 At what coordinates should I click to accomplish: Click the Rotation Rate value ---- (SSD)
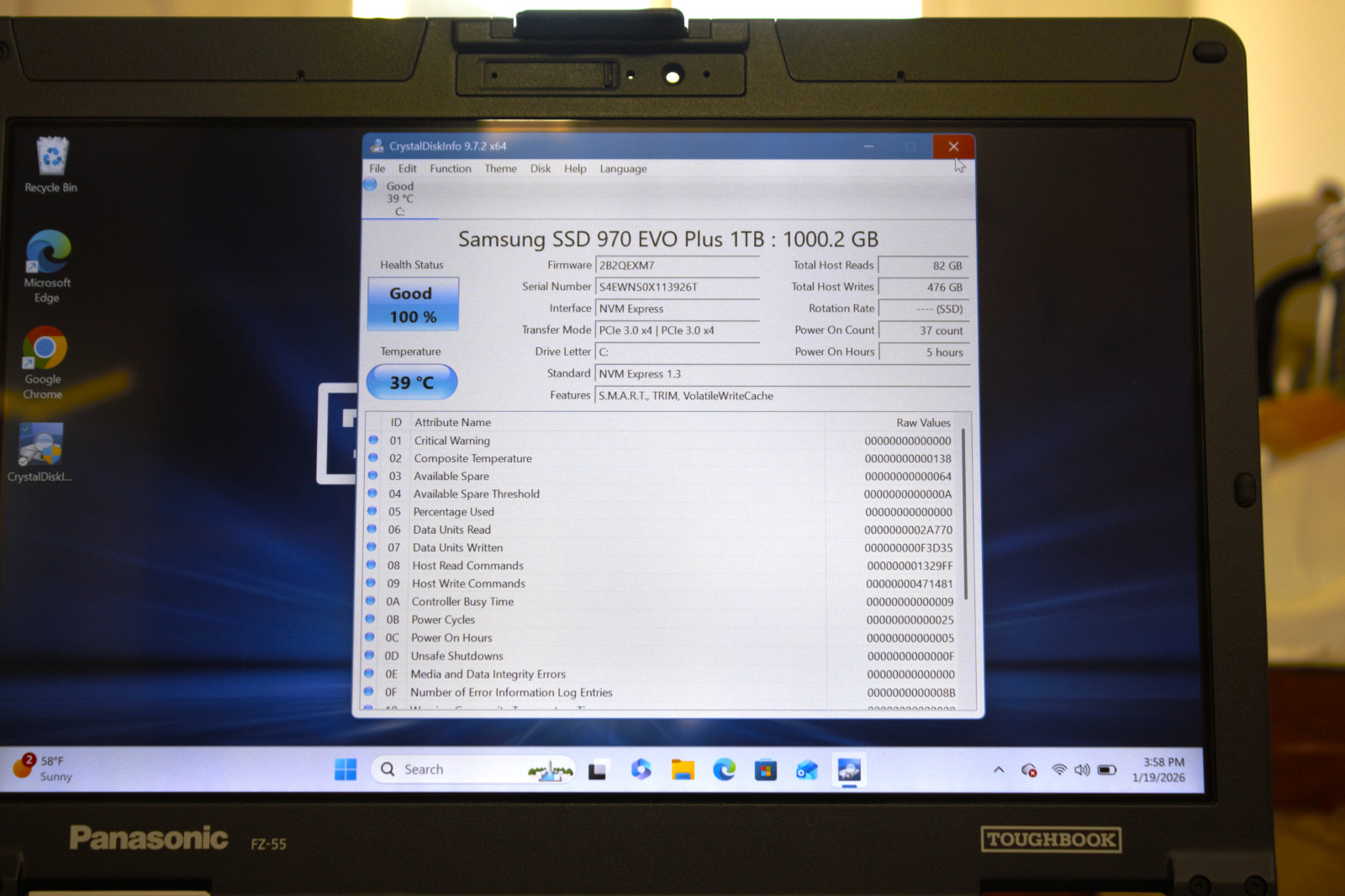tap(923, 309)
